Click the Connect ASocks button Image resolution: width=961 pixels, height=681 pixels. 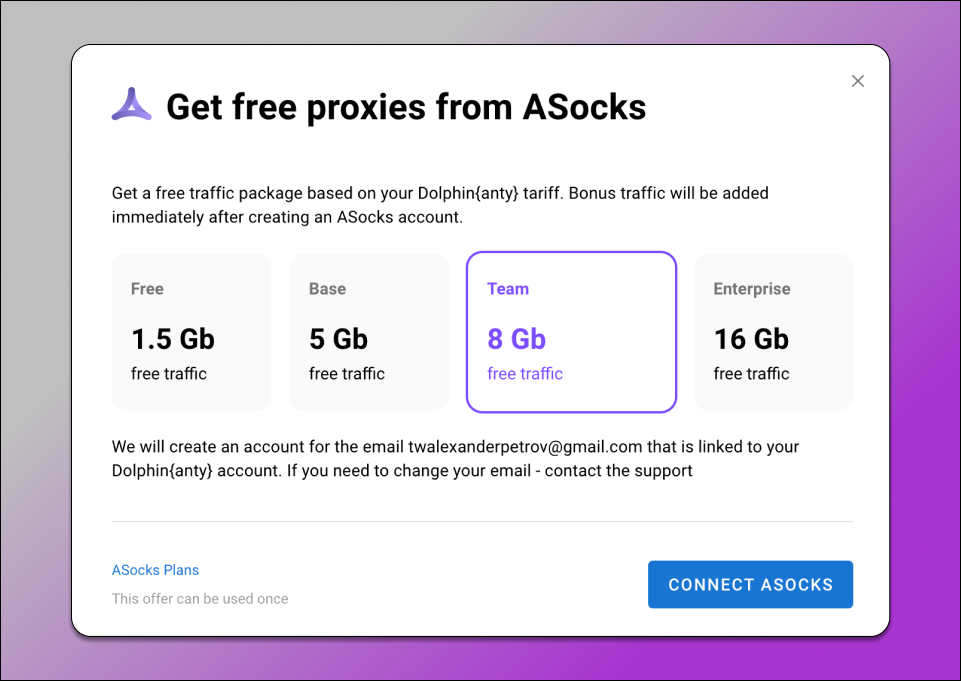pyautogui.click(x=750, y=584)
